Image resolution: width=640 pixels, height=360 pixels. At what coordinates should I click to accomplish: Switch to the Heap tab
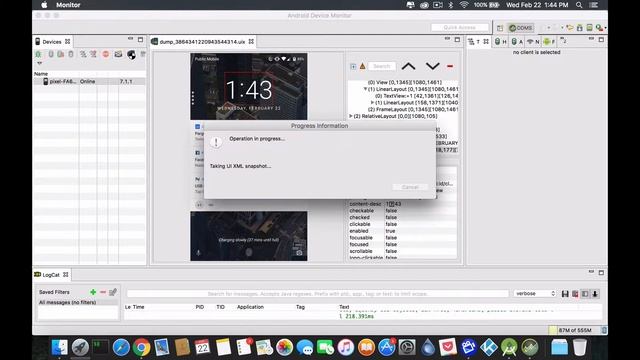point(500,42)
